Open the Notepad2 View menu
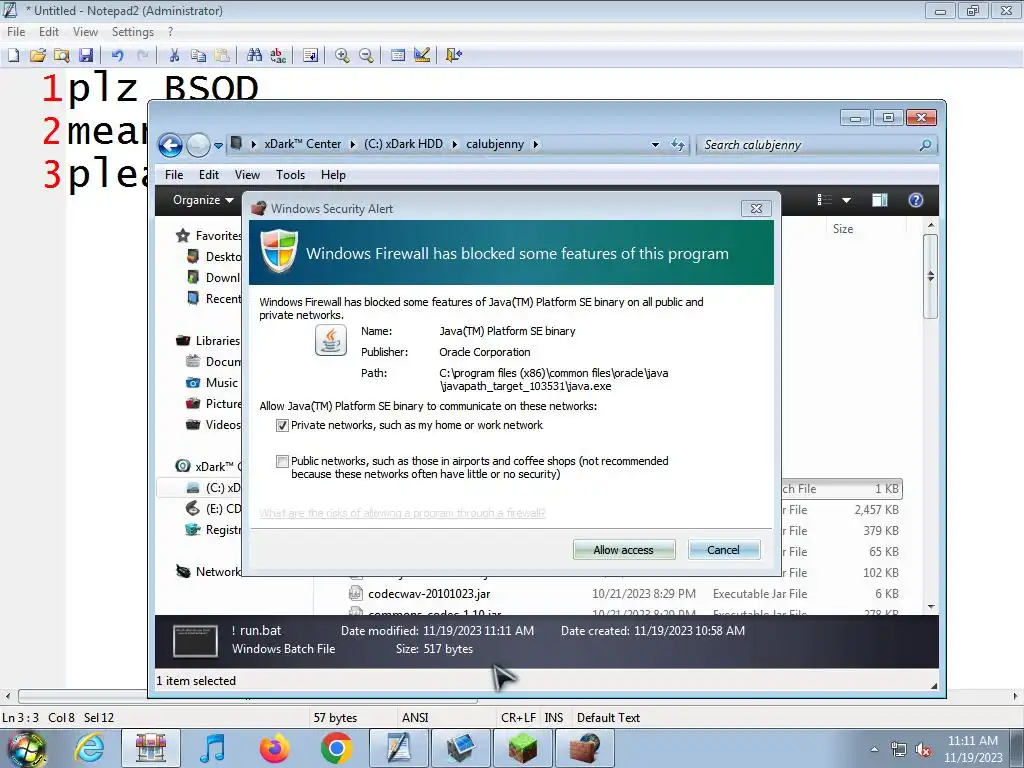Screen dimensions: 1024x768 click(x=85, y=32)
